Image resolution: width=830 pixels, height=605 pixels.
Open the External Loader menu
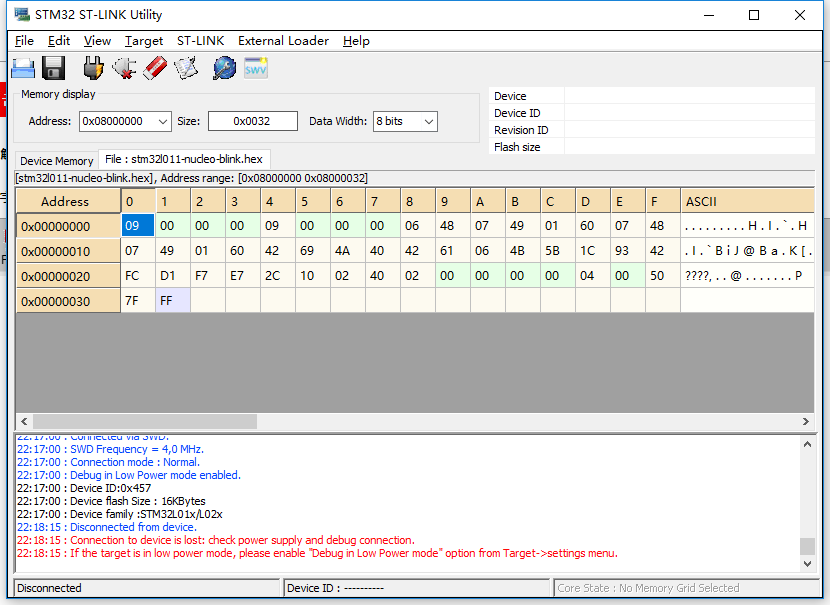click(x=283, y=41)
